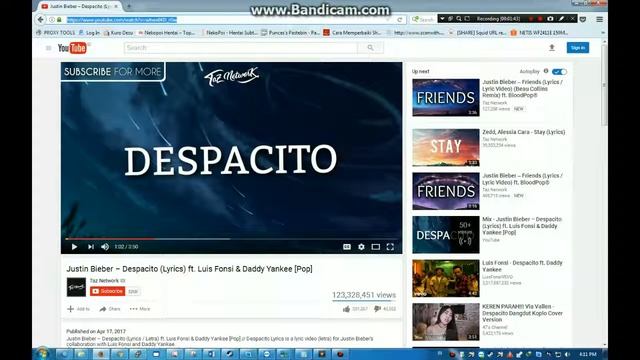Click the red Subscribe button
640x360 pixels.
coord(107,291)
